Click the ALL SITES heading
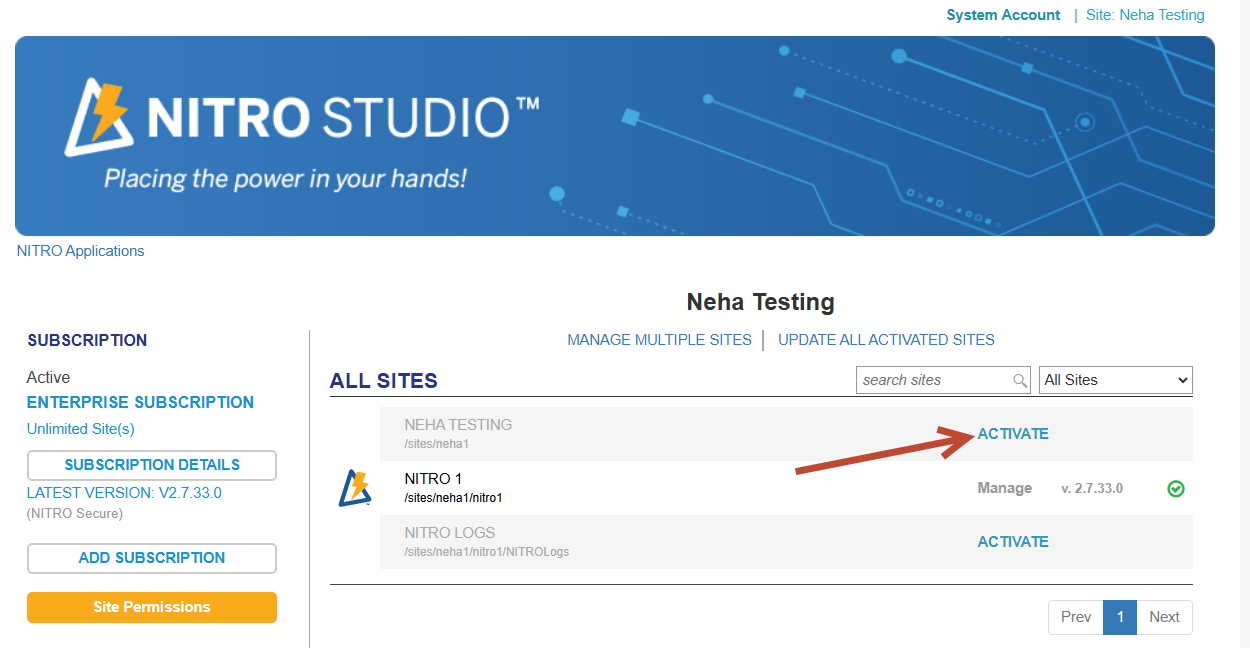Viewport: 1250px width, 648px height. pyautogui.click(x=384, y=381)
